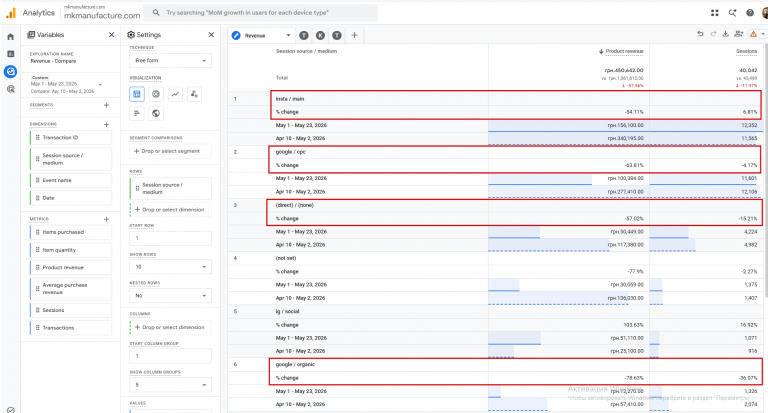Close the Variables panel

[x=111, y=35]
